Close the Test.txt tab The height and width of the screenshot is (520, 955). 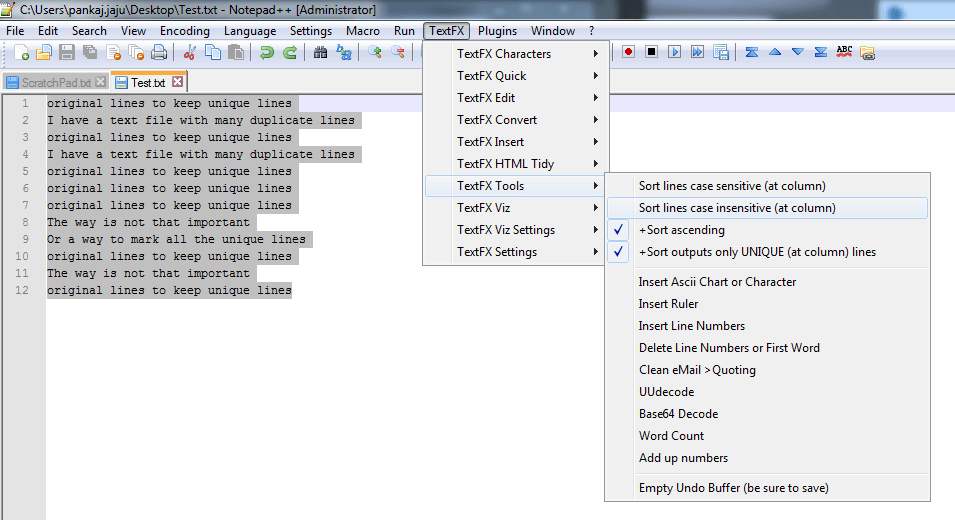click(178, 82)
